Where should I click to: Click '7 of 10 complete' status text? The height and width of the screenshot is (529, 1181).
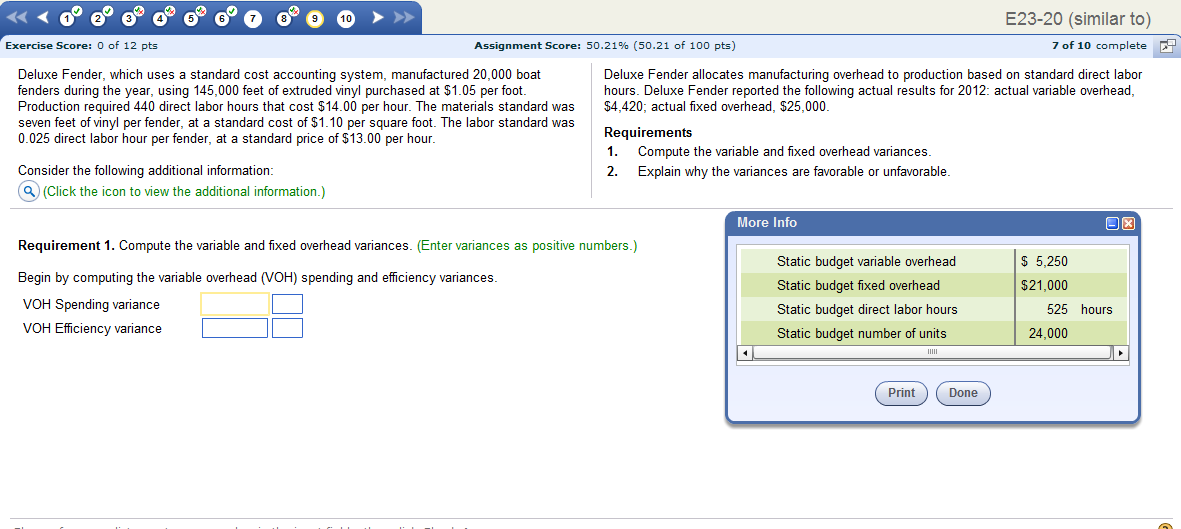[x=1100, y=46]
